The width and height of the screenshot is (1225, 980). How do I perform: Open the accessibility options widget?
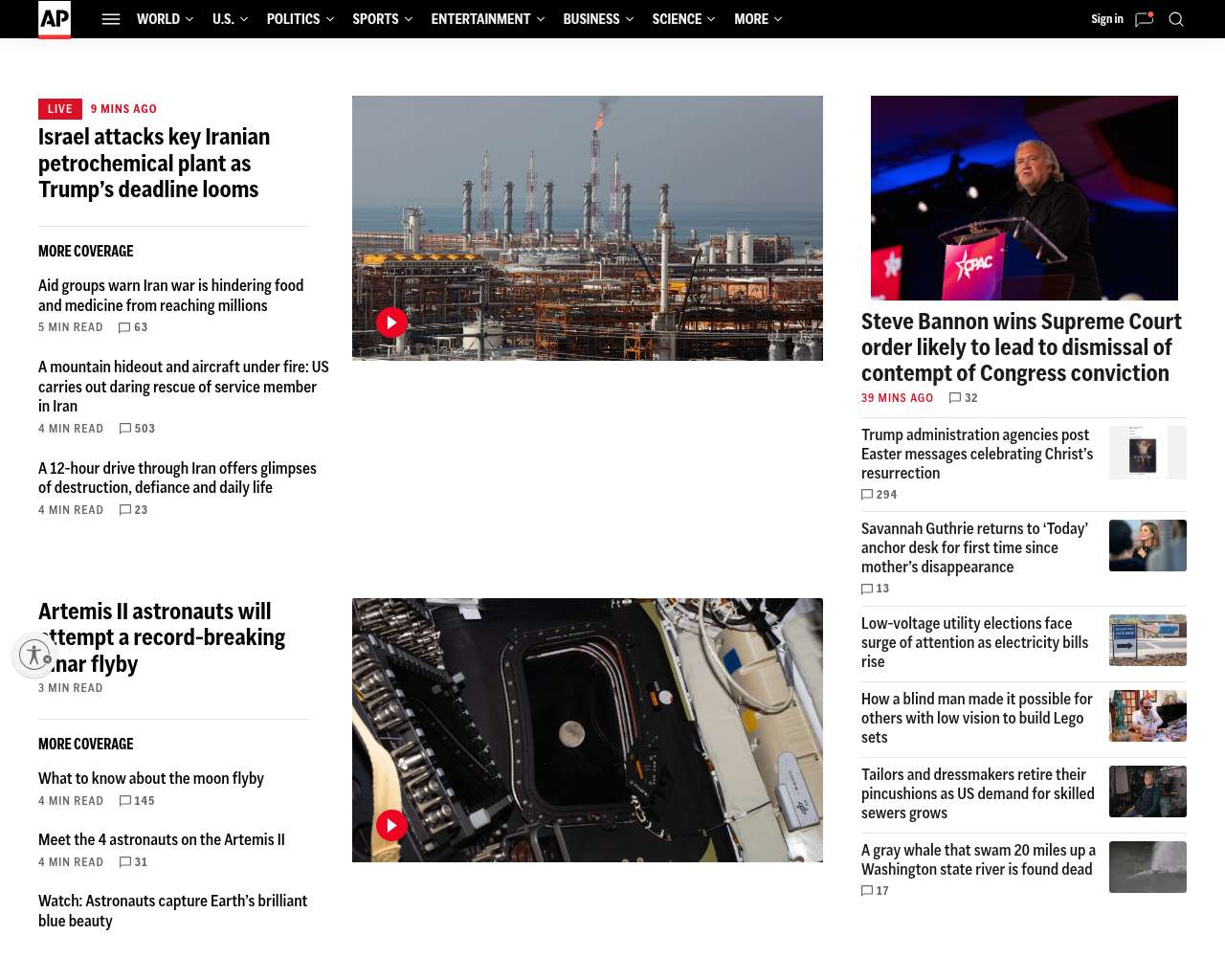(x=34, y=655)
